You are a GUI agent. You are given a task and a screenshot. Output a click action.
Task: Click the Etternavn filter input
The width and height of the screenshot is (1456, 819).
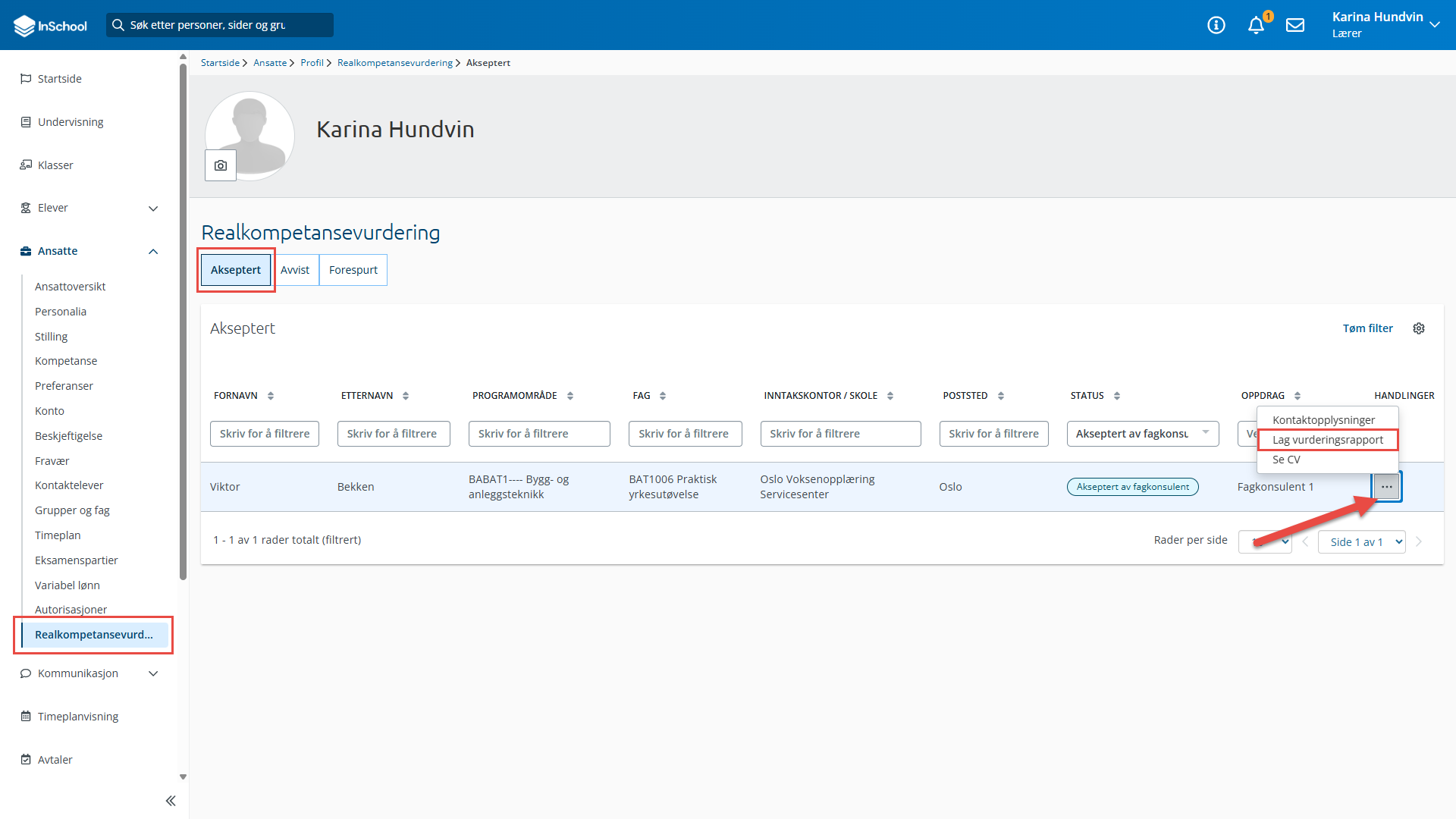click(x=394, y=434)
